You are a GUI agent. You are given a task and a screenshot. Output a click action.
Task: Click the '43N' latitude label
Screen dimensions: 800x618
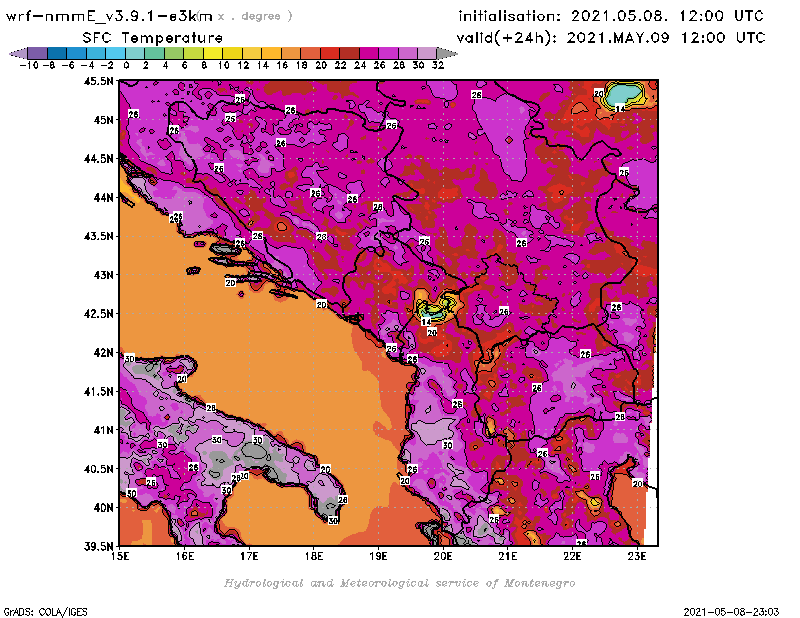point(104,275)
